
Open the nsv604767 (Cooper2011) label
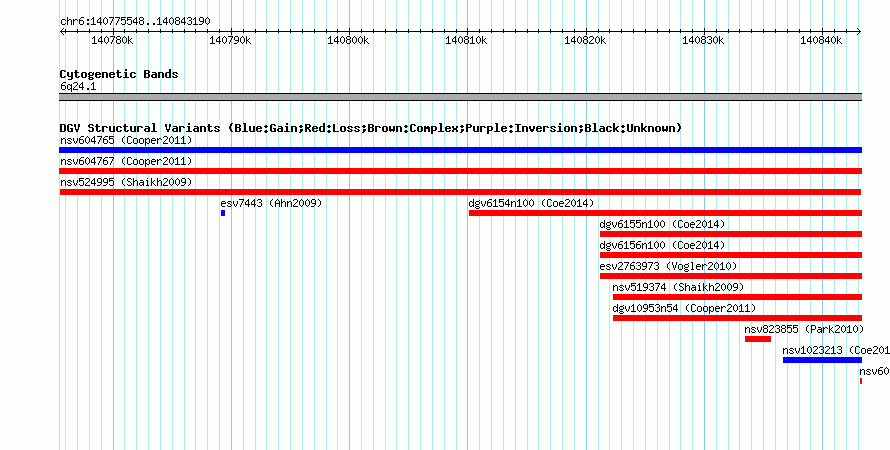126,161
